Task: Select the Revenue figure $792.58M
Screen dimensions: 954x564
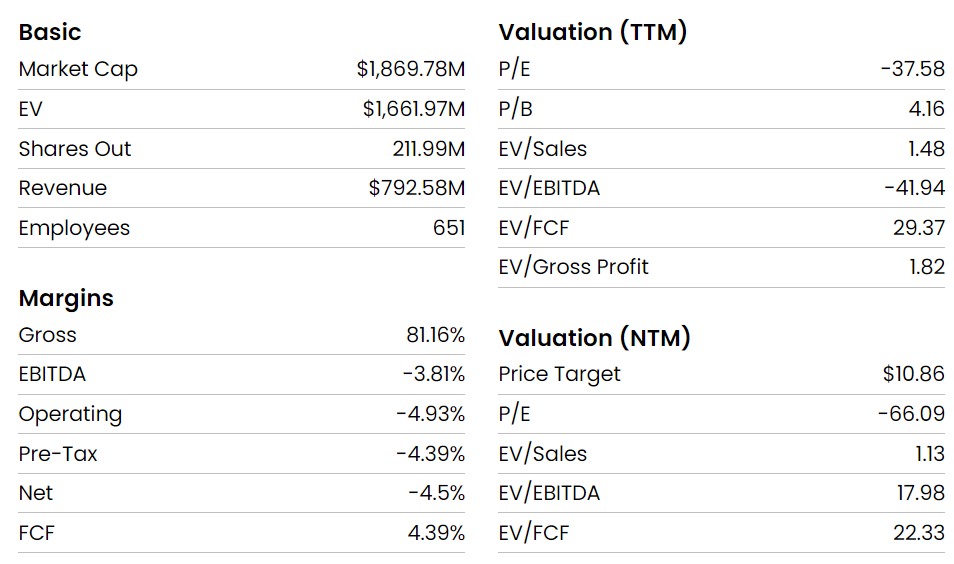Action: 416,188
